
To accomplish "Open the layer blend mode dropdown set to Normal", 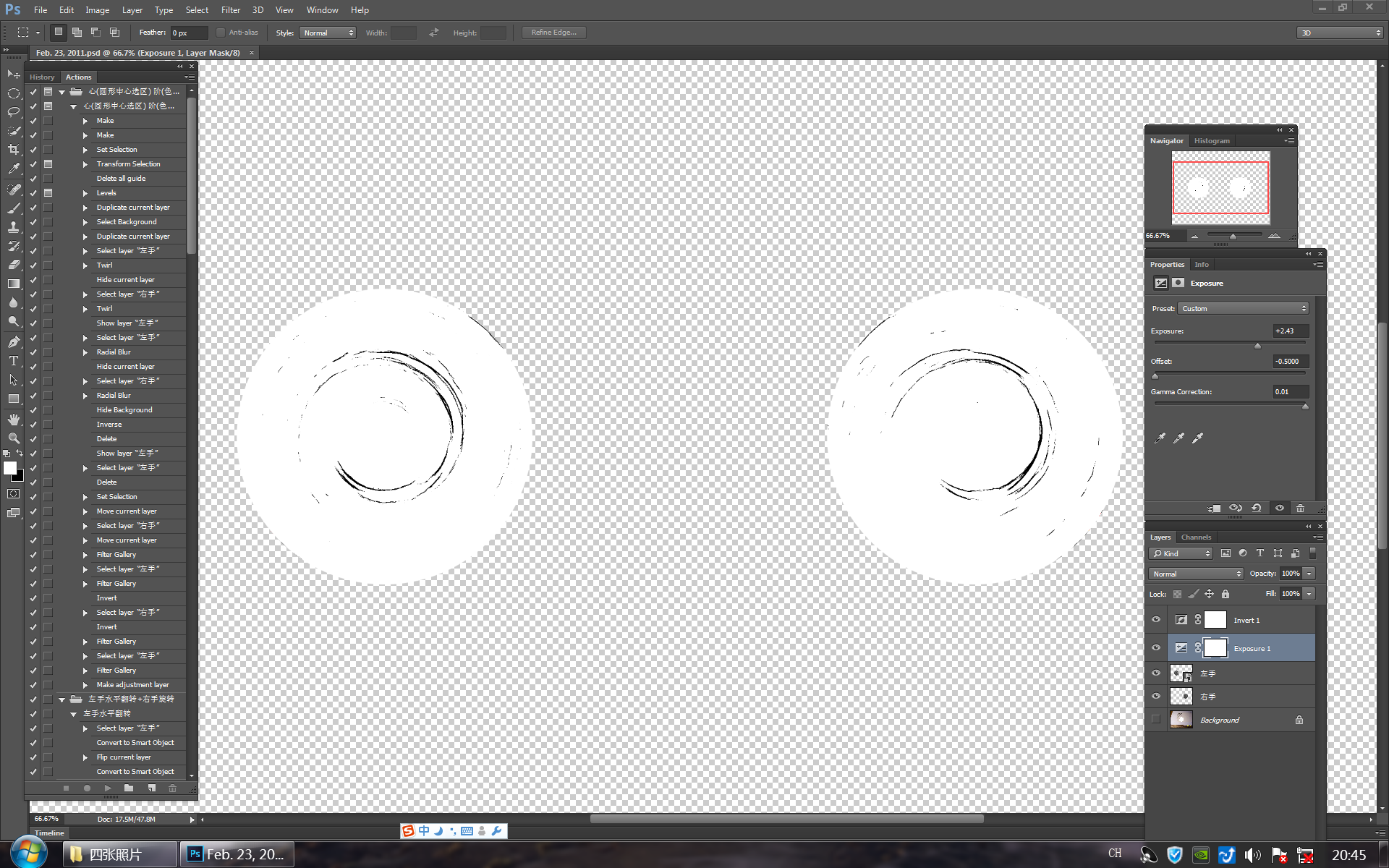I will 1195,574.
